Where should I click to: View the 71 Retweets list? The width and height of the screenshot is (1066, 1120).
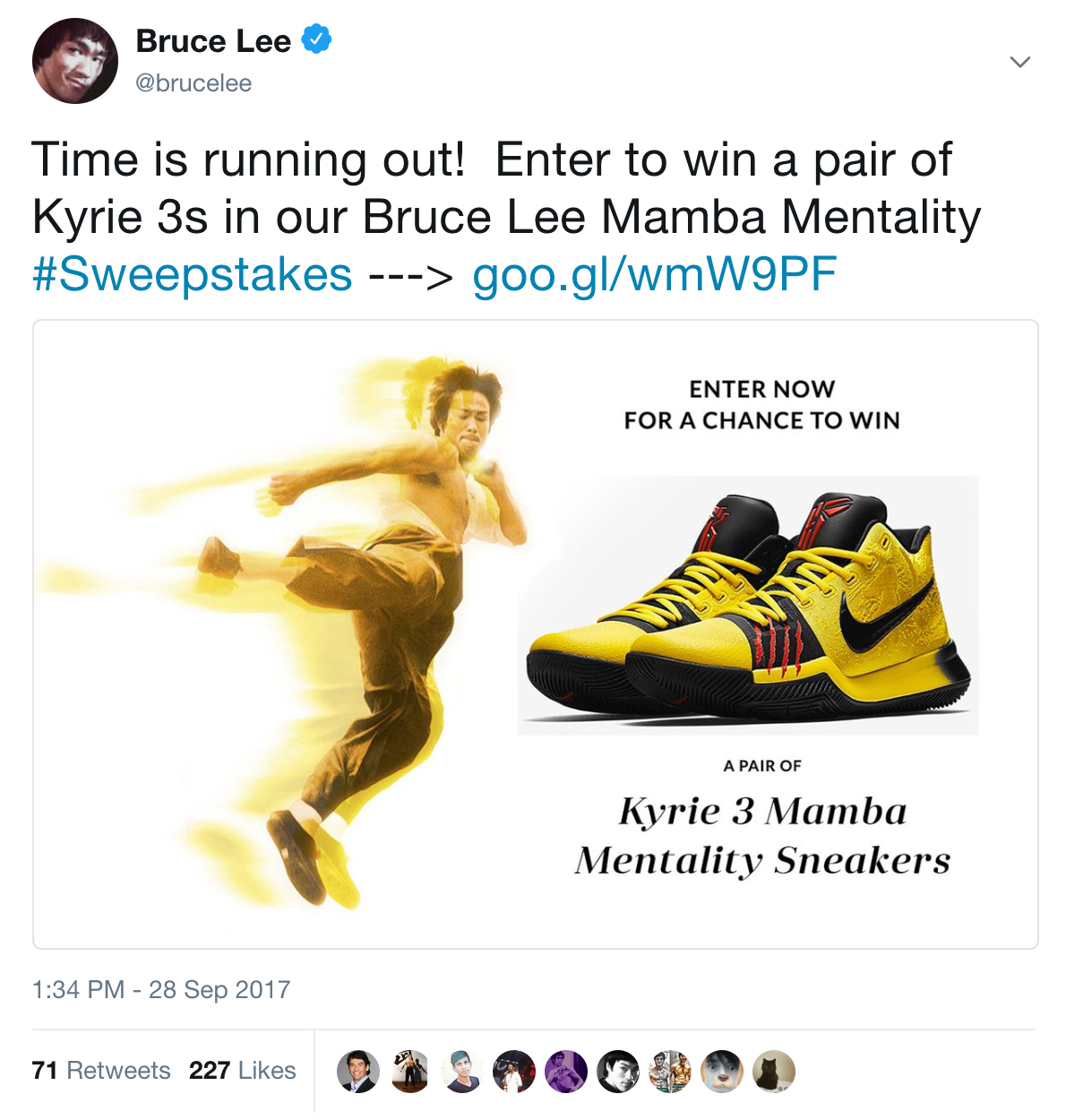[x=101, y=1071]
